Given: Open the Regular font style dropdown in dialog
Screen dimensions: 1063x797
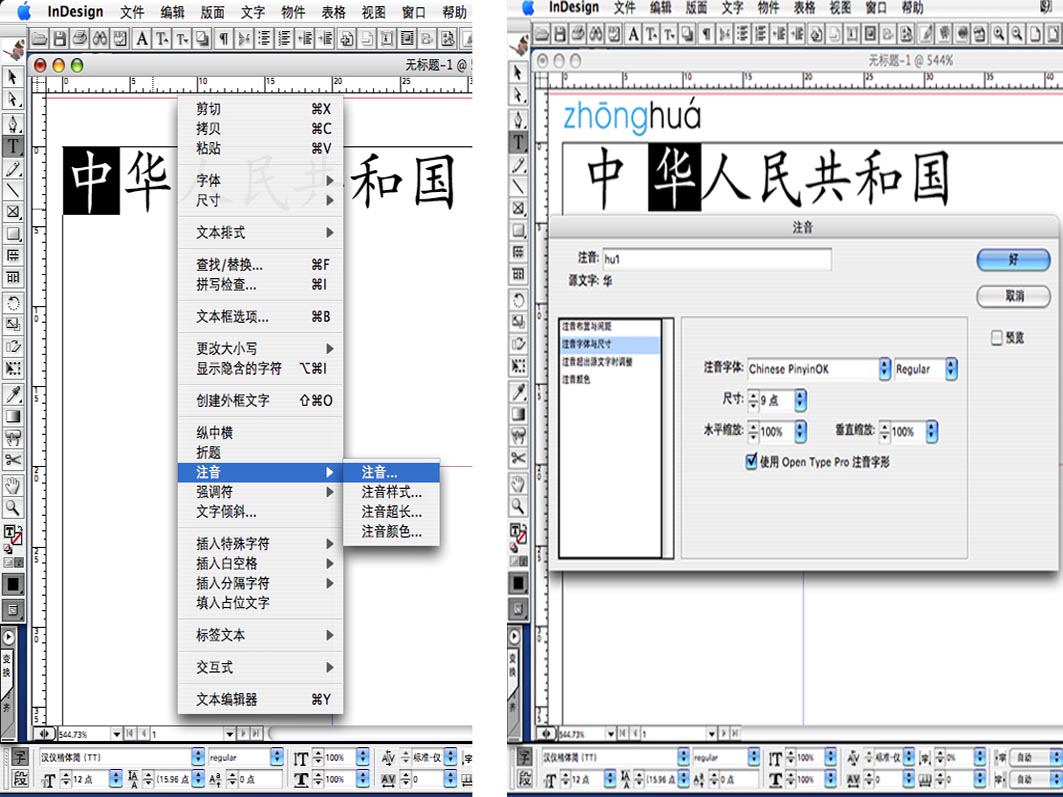Looking at the screenshot, I should pos(950,369).
